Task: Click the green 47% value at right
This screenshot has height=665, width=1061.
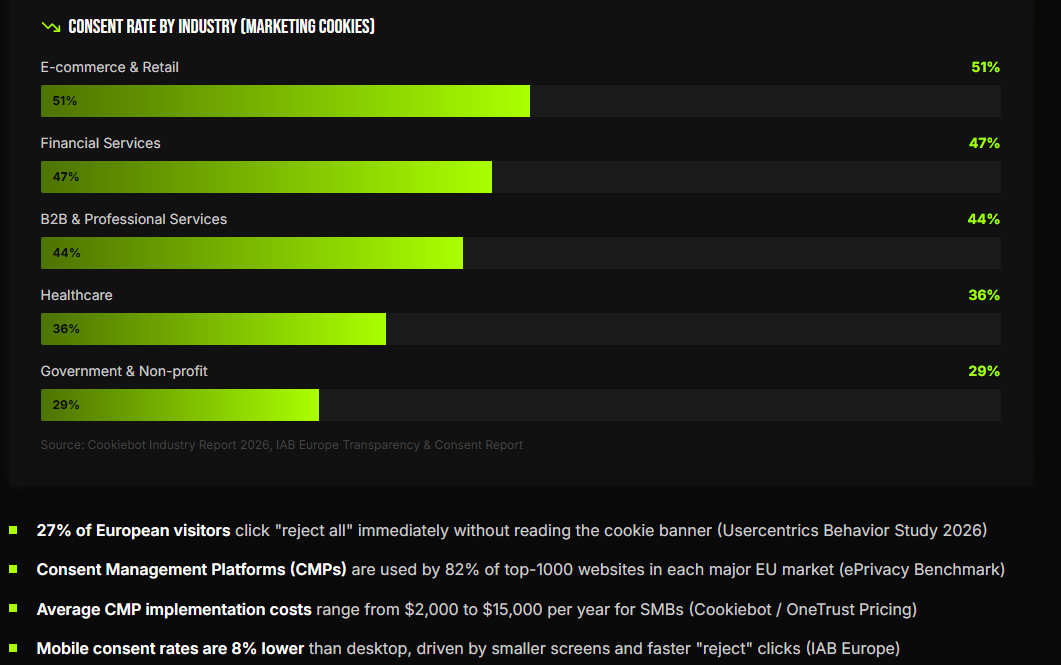Action: pyautogui.click(x=984, y=143)
